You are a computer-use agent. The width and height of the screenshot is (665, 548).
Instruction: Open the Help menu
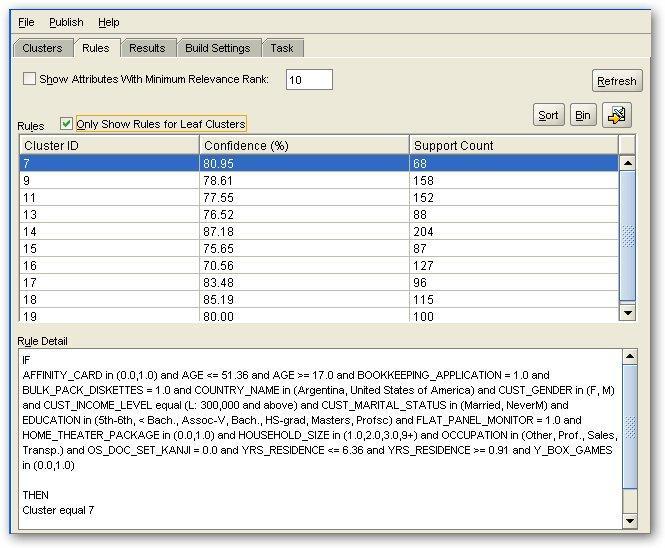pyautogui.click(x=109, y=22)
